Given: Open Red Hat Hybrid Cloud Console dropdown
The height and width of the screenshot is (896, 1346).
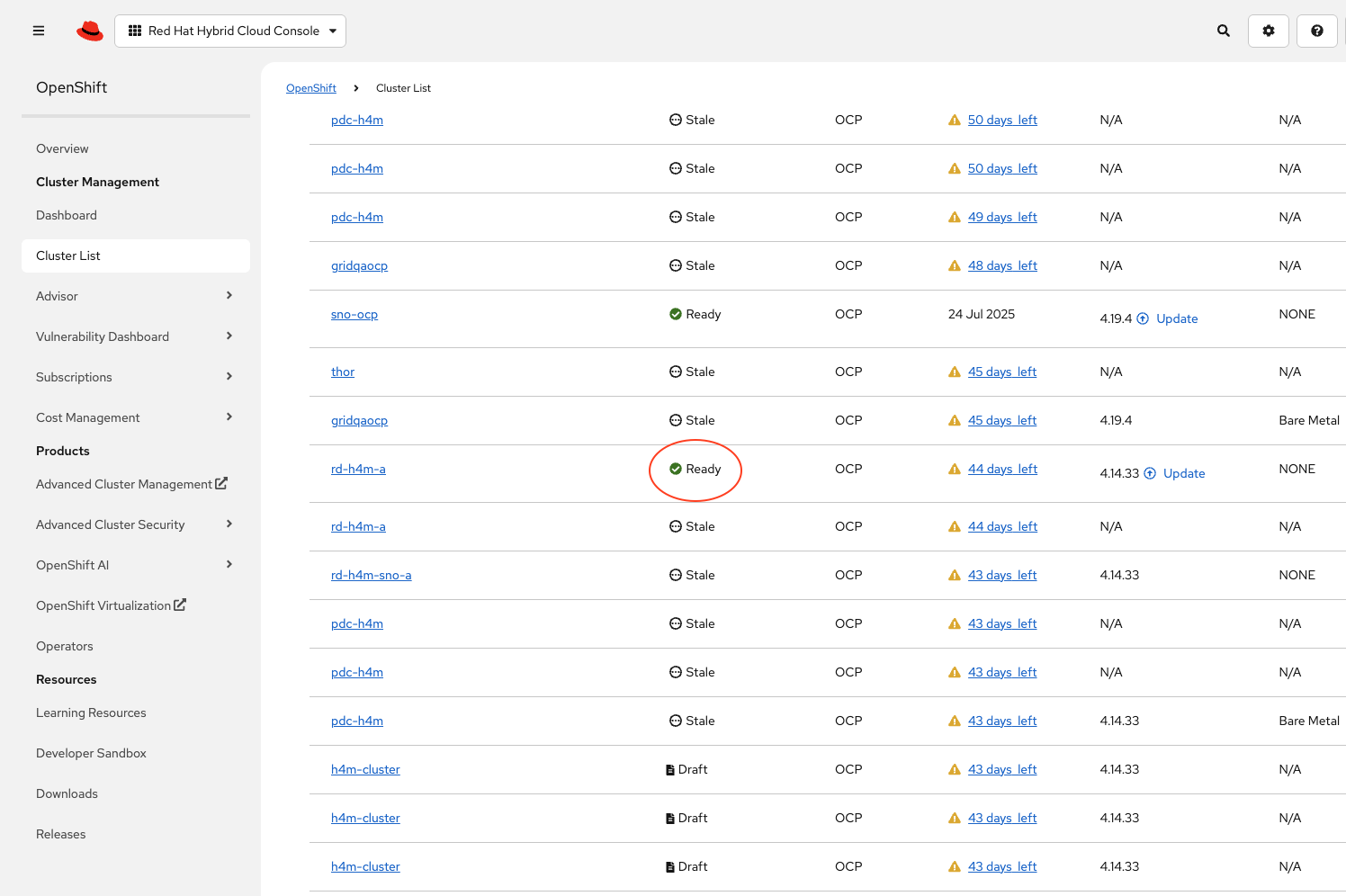Looking at the screenshot, I should [230, 31].
